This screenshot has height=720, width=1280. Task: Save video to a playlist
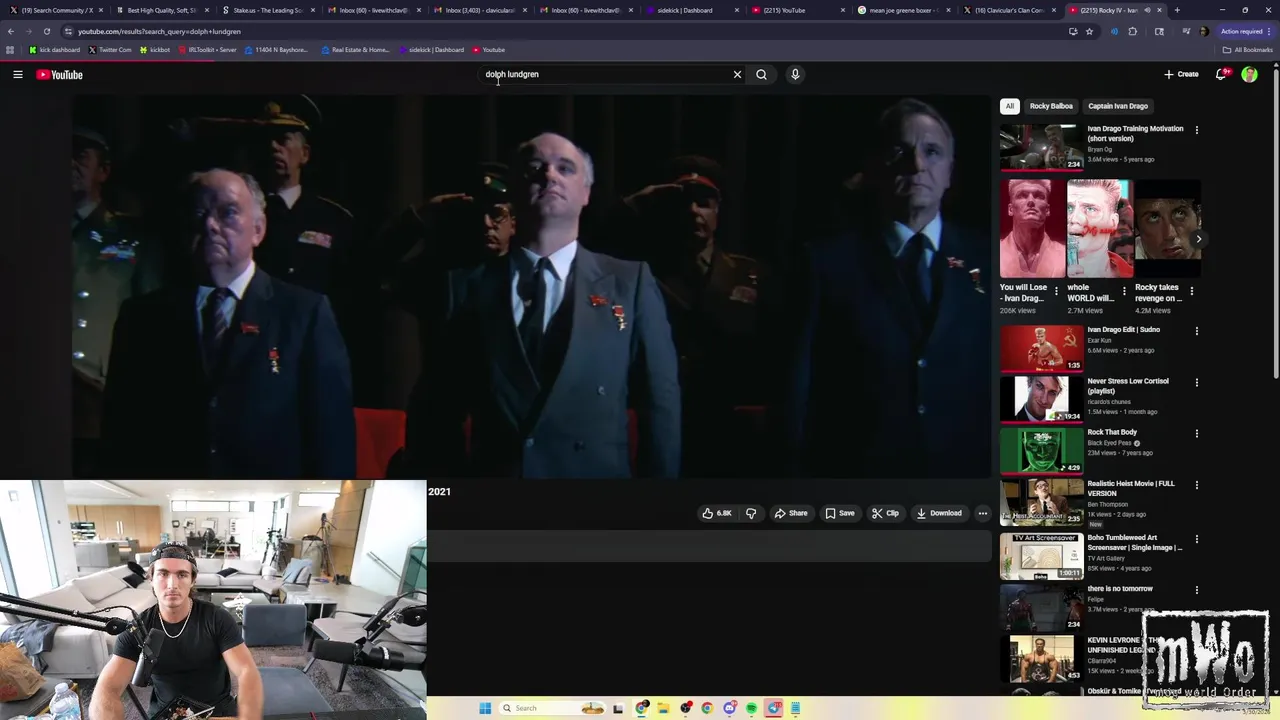coord(840,513)
